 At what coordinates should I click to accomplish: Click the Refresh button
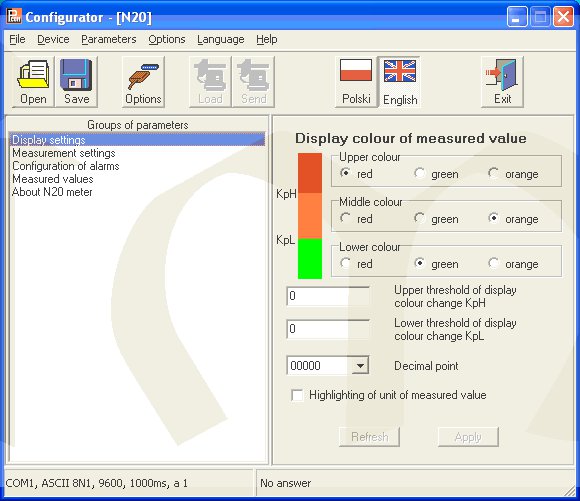point(369,437)
